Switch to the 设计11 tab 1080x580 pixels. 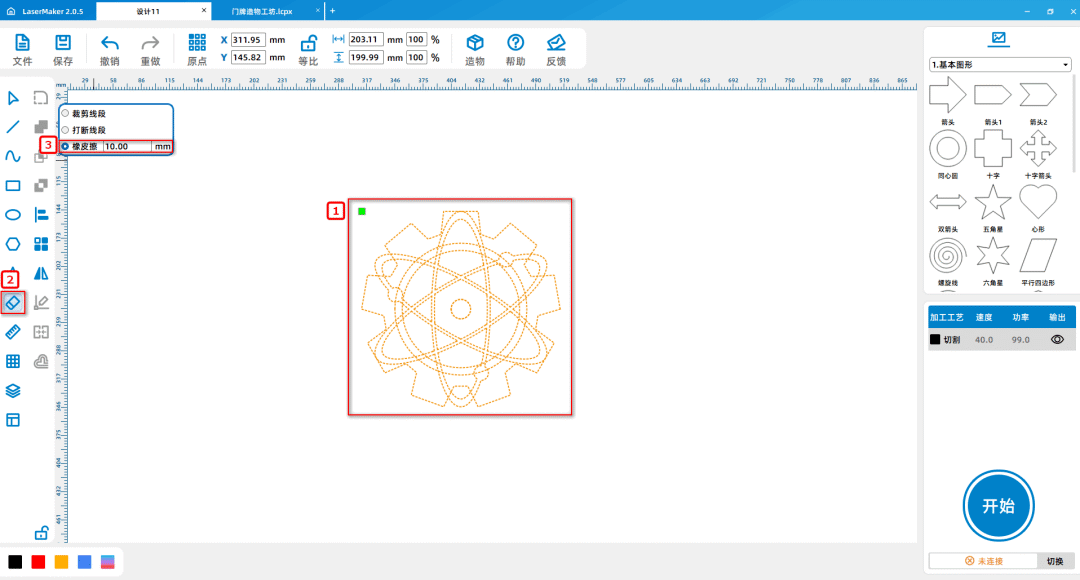click(150, 10)
